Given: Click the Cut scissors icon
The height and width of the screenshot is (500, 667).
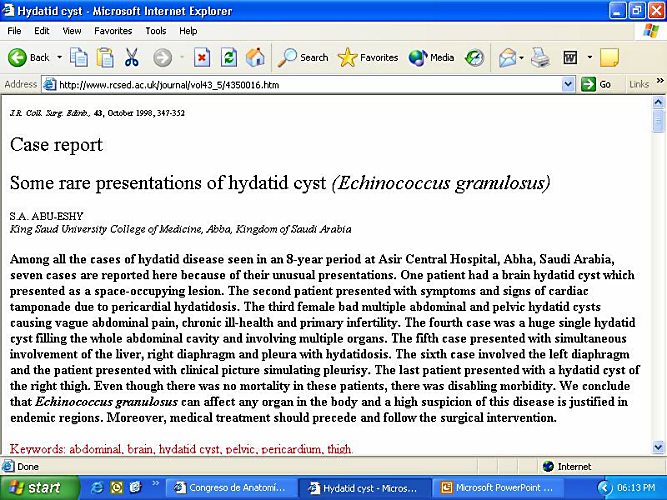Looking at the screenshot, I should (x=131, y=57).
